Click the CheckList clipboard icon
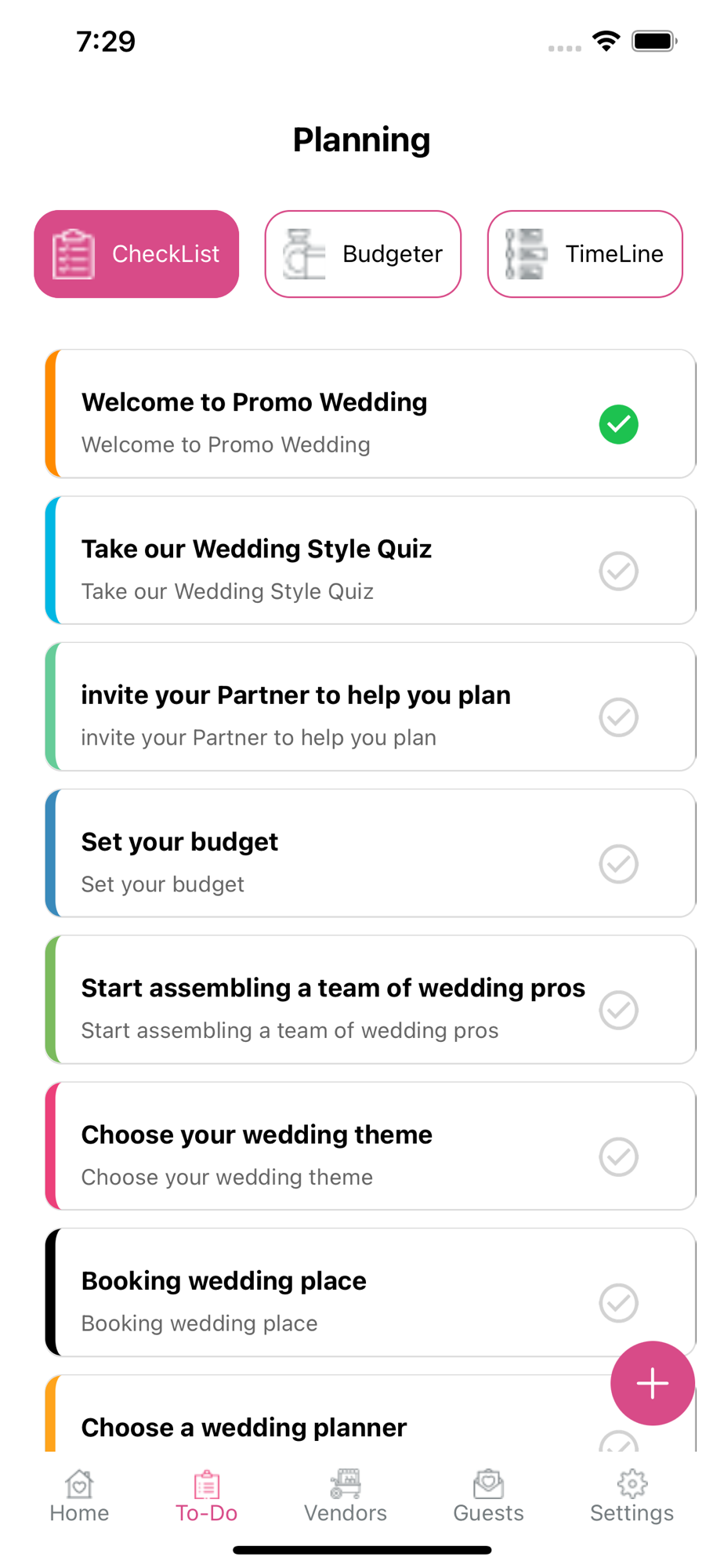Viewport: 724px width, 1568px height. pyautogui.click(x=74, y=254)
